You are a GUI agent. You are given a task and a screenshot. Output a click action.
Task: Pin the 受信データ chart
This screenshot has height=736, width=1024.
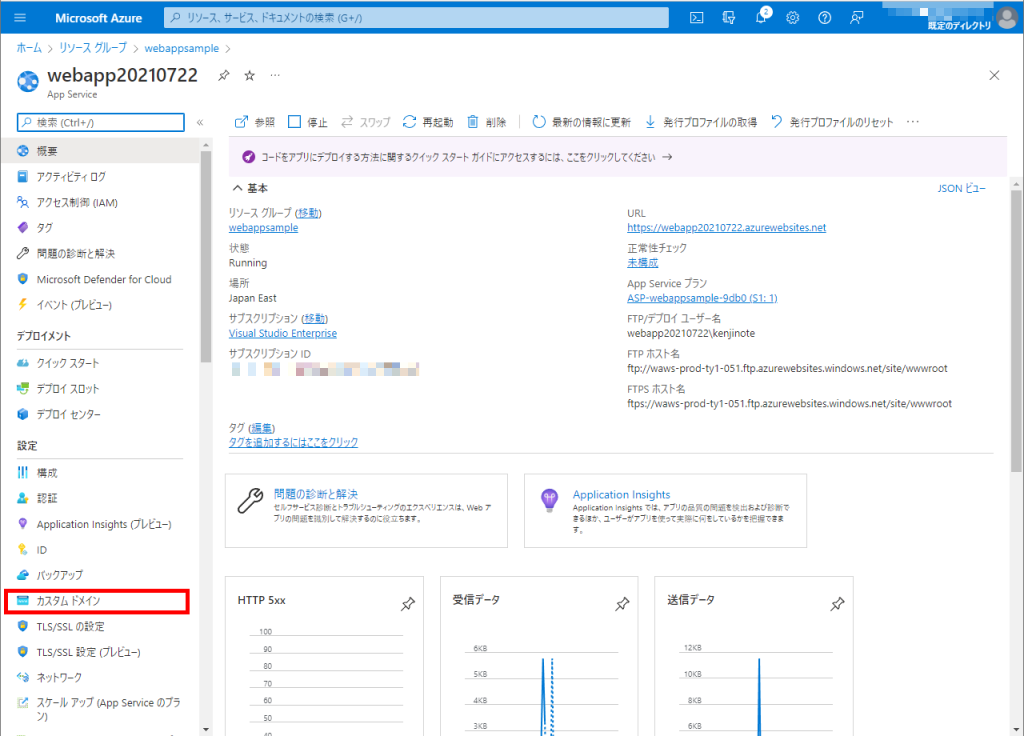coord(622,604)
